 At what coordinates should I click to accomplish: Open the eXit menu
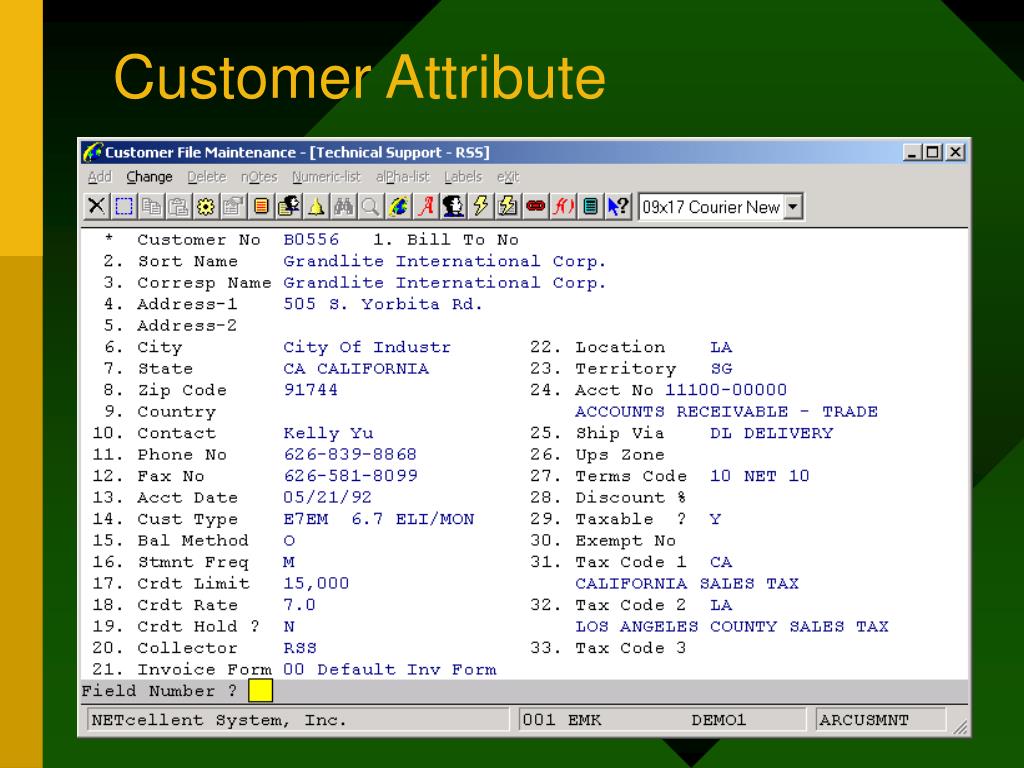(508, 177)
